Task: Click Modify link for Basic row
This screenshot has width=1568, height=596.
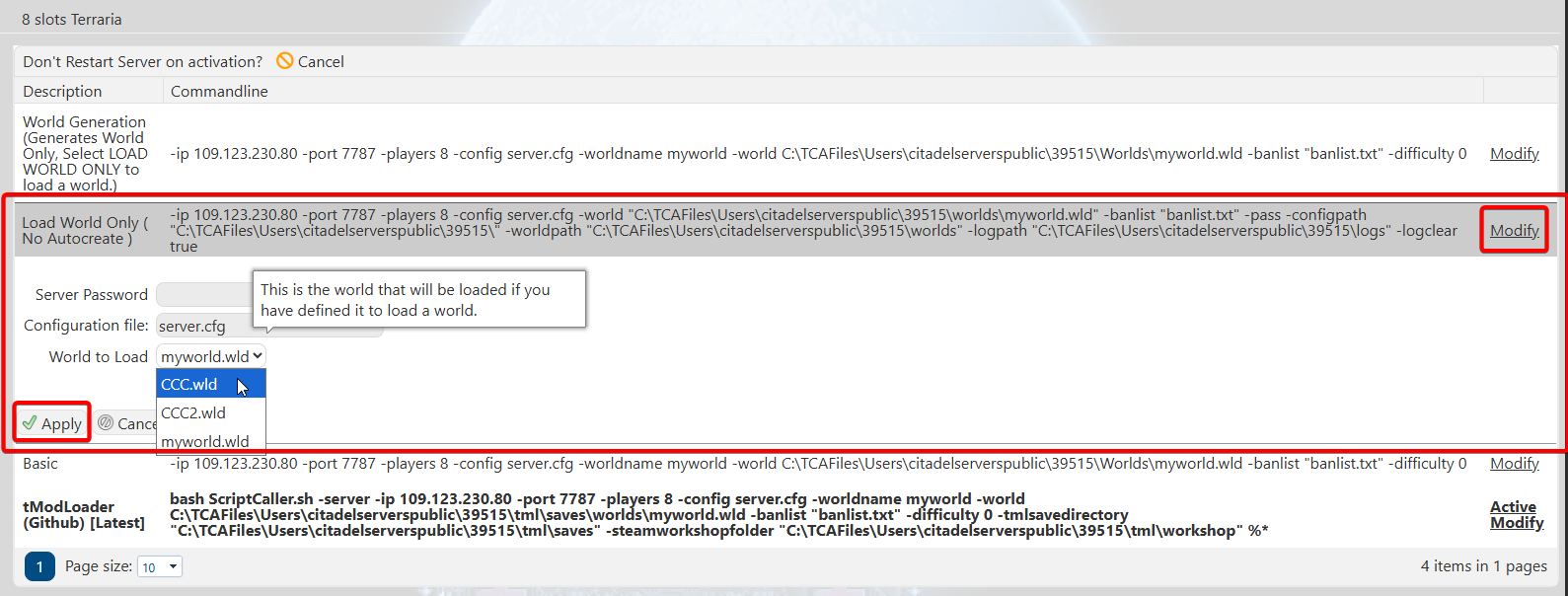Action: (x=1514, y=464)
